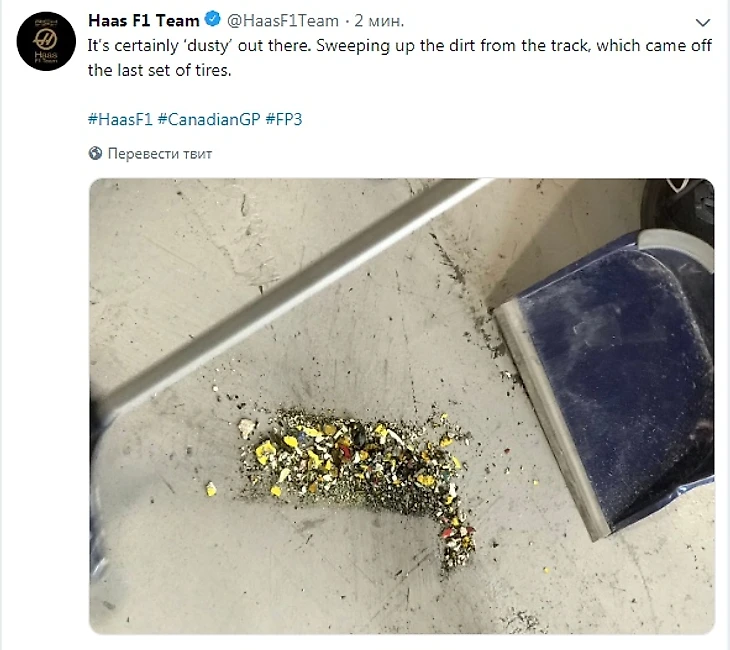
Task: Click the globe icon beside translate
Action: 95,153
